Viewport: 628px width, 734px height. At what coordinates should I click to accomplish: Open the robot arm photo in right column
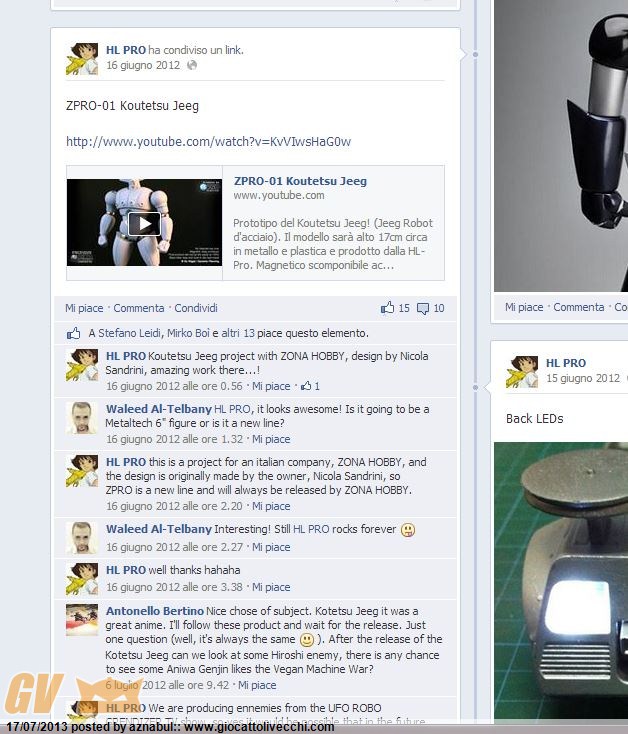(x=561, y=146)
